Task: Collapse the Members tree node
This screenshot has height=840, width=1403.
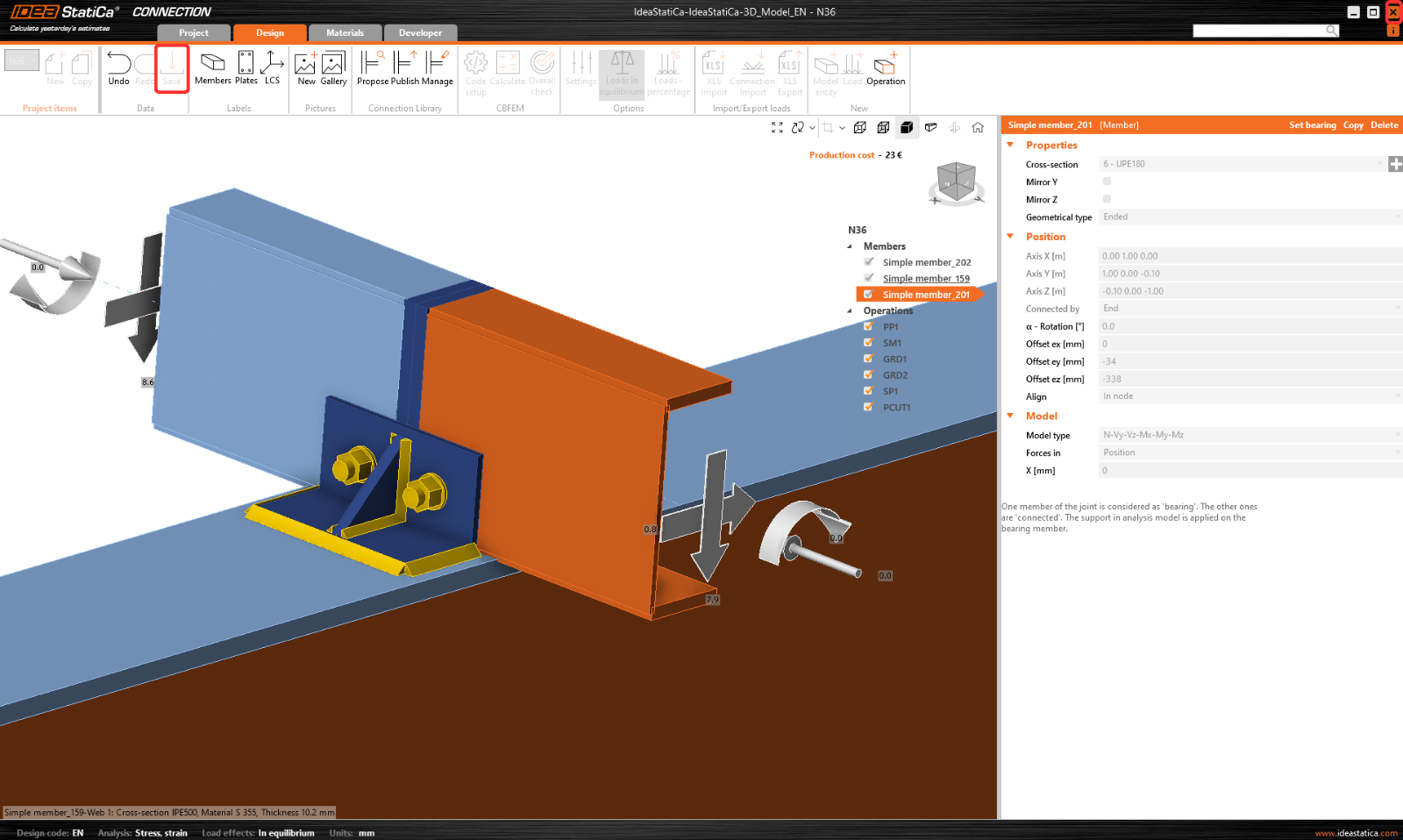Action: 849,246
